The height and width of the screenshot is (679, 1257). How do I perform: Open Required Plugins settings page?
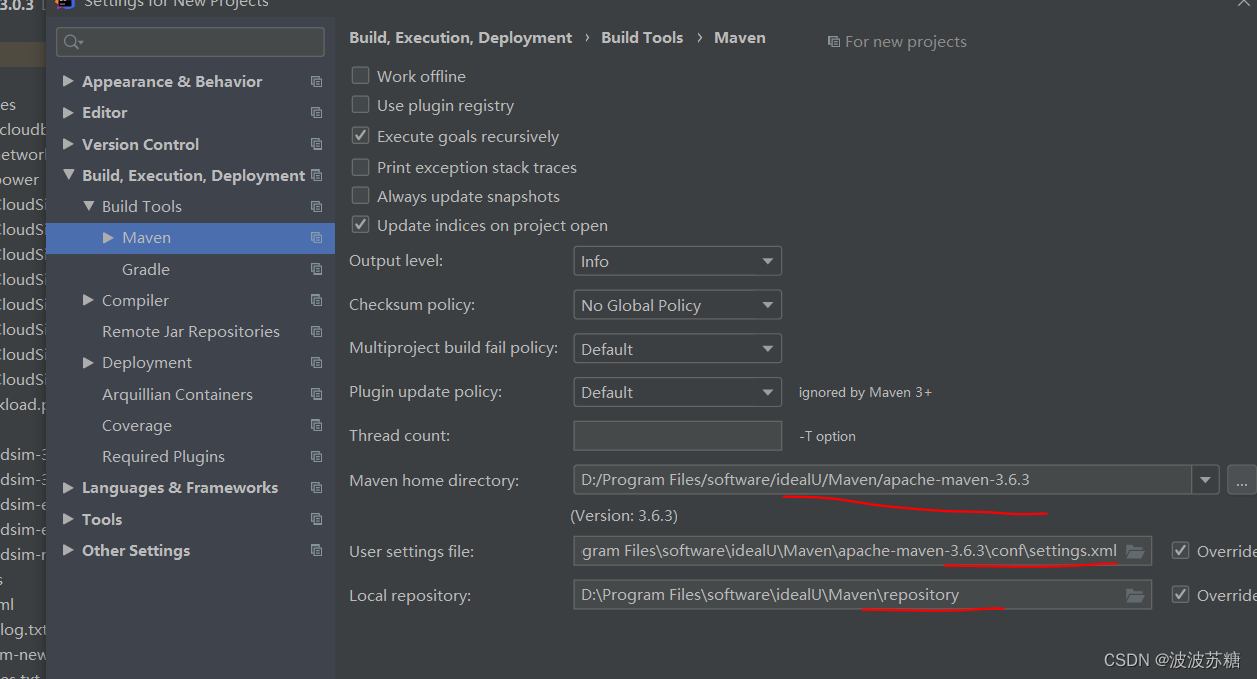point(163,456)
